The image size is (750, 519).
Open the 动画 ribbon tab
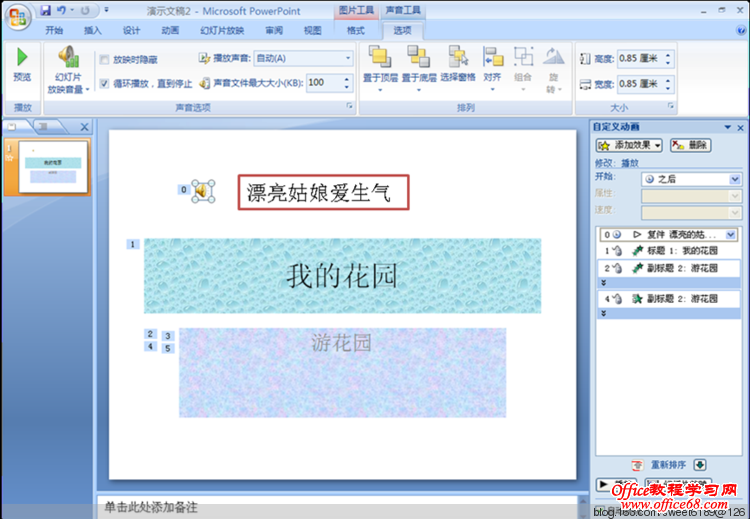click(170, 31)
